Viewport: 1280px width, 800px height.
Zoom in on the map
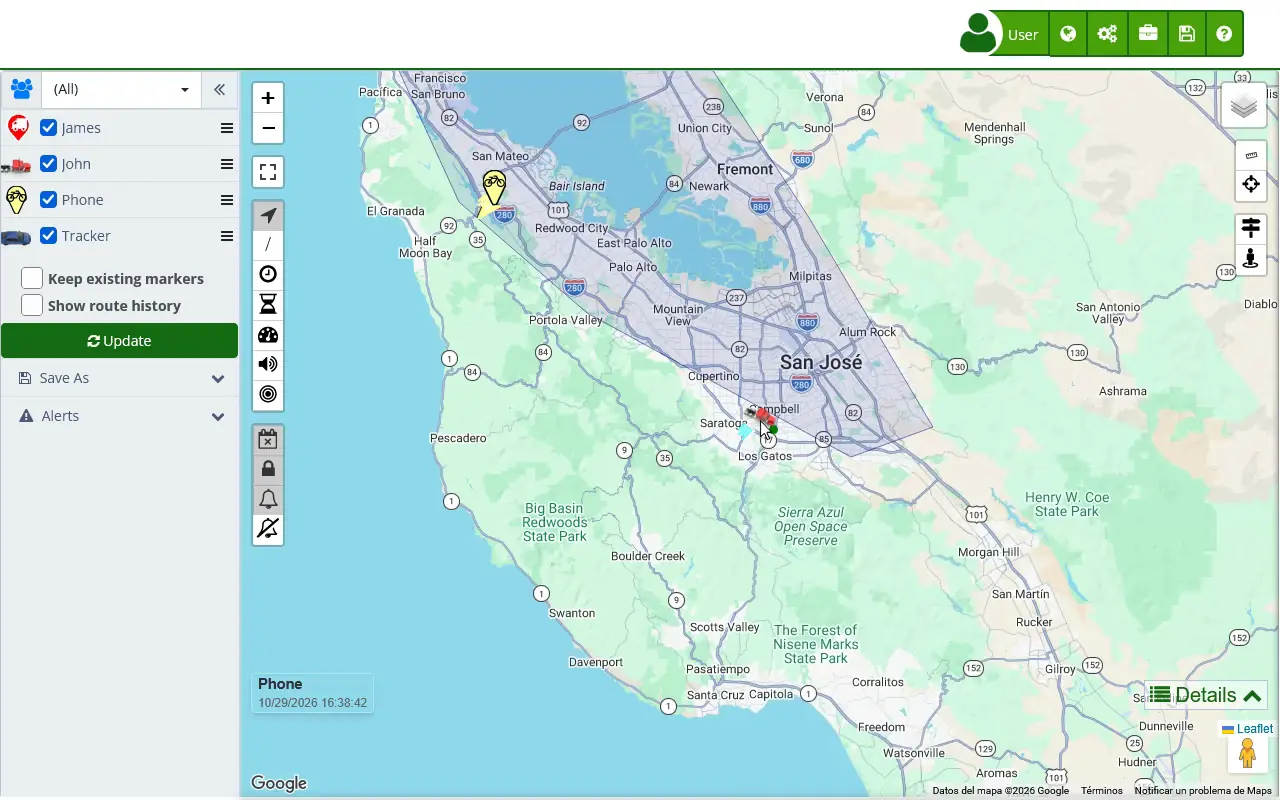pyautogui.click(x=268, y=98)
